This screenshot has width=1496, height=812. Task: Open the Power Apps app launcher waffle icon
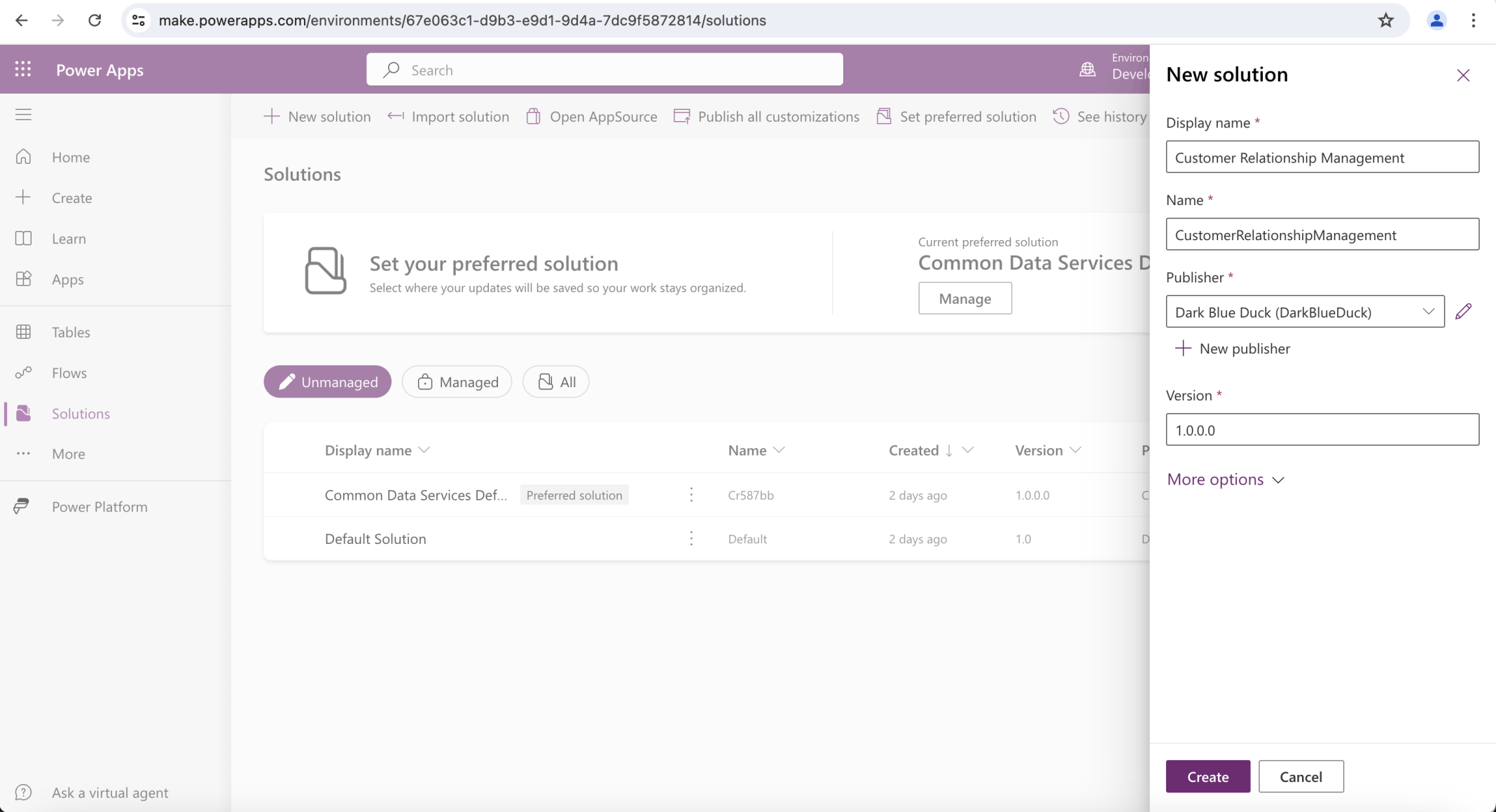[x=23, y=69]
